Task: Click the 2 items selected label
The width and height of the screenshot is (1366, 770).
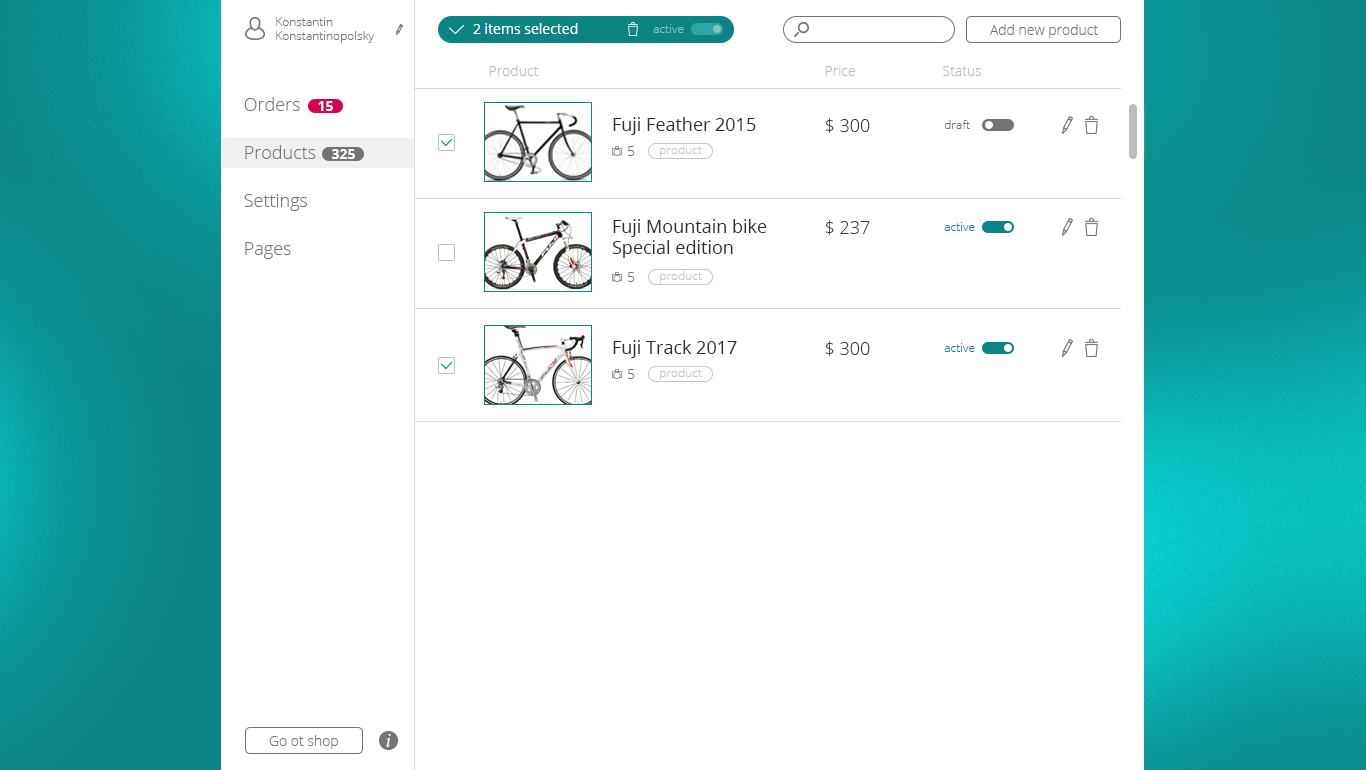Action: click(x=525, y=29)
